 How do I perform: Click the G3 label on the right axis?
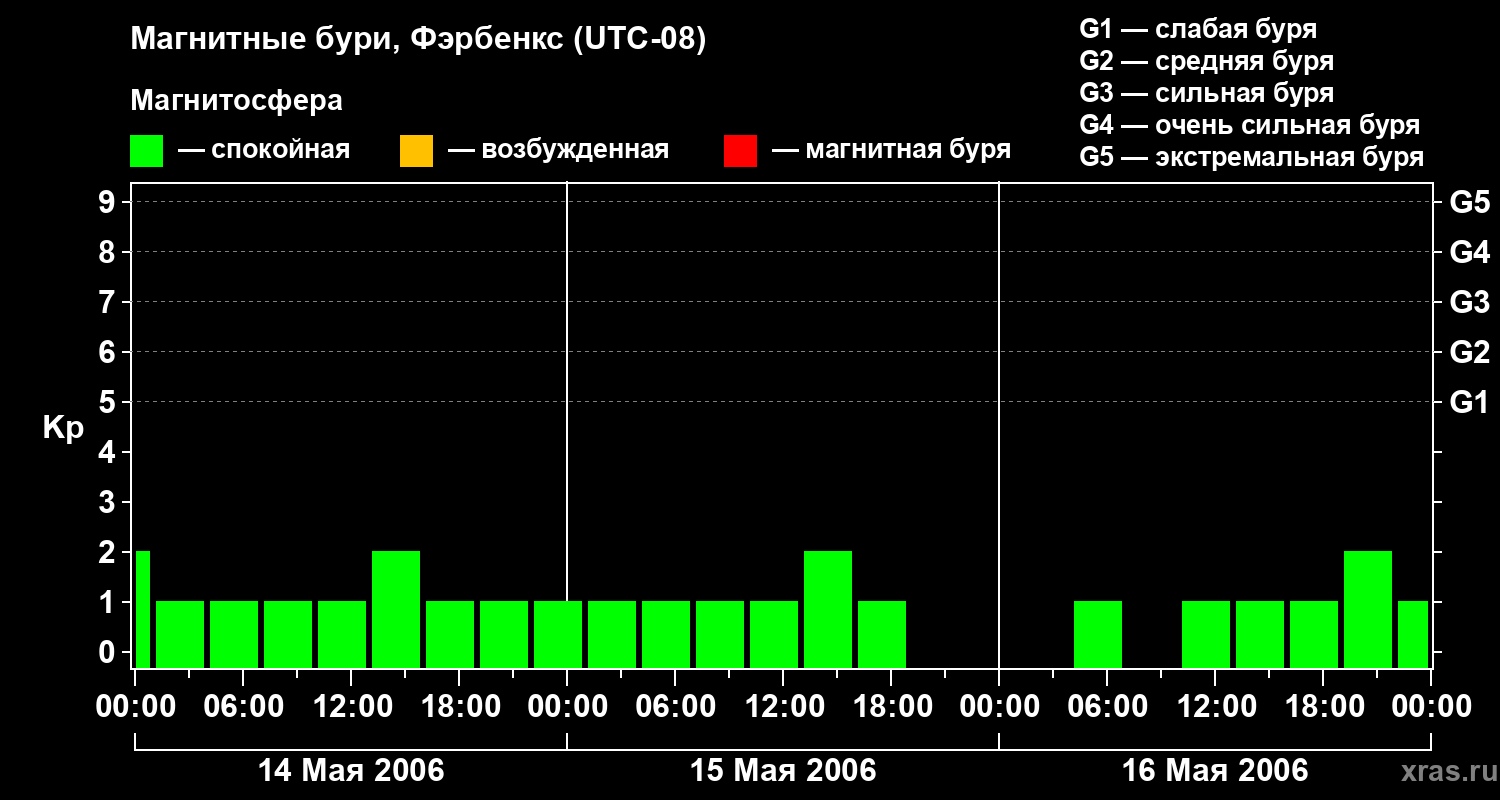1470,303
